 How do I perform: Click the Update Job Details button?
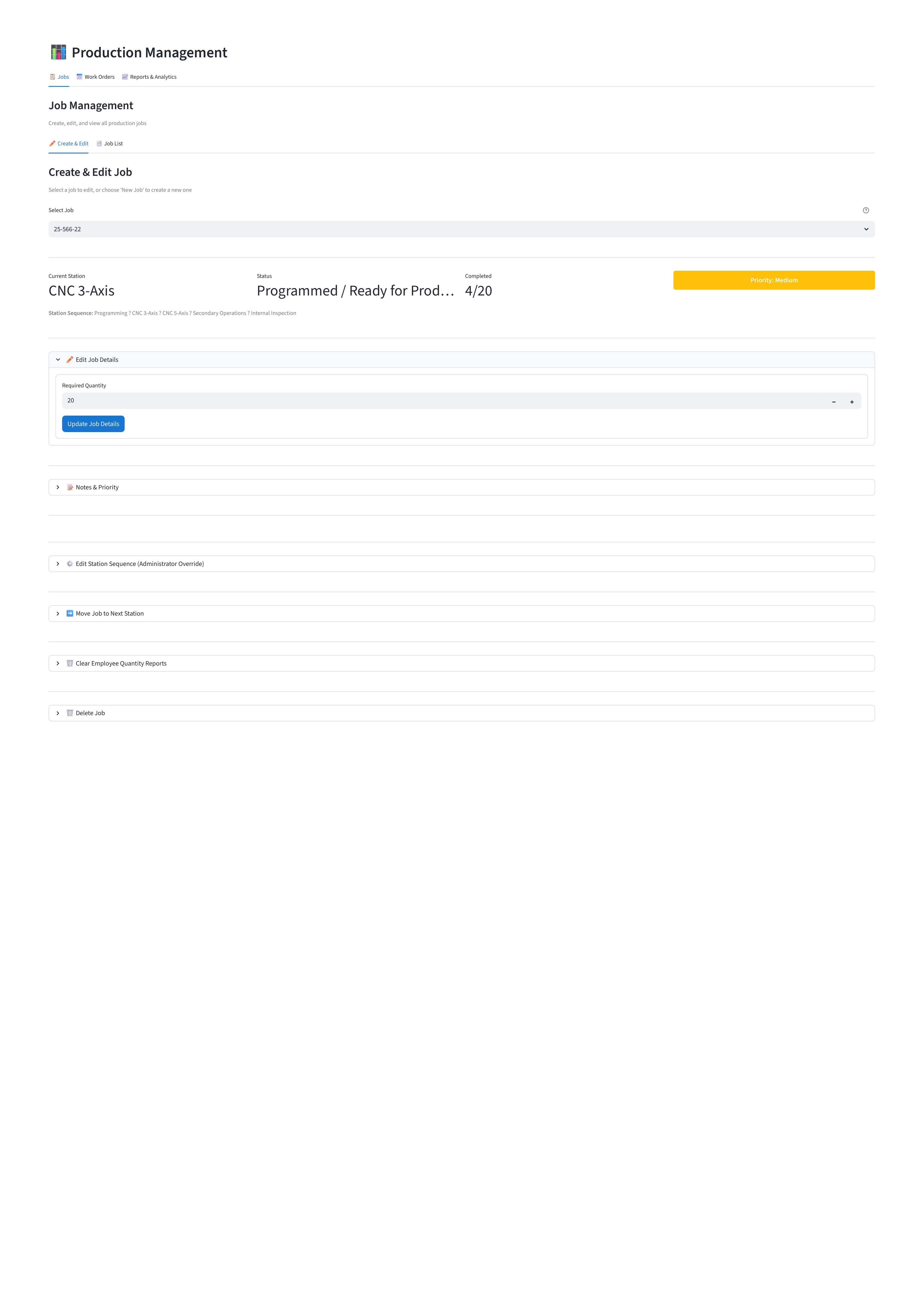pos(94,424)
